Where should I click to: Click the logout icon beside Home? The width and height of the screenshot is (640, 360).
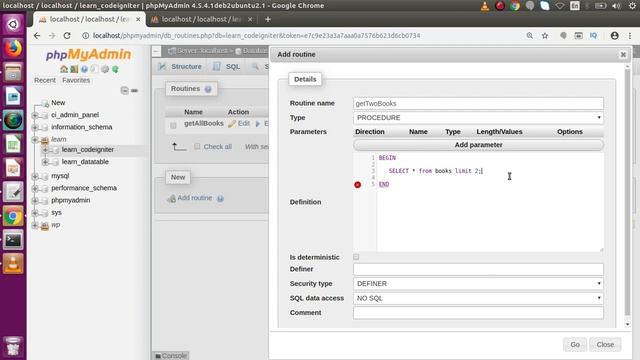pyautogui.click(x=74, y=69)
